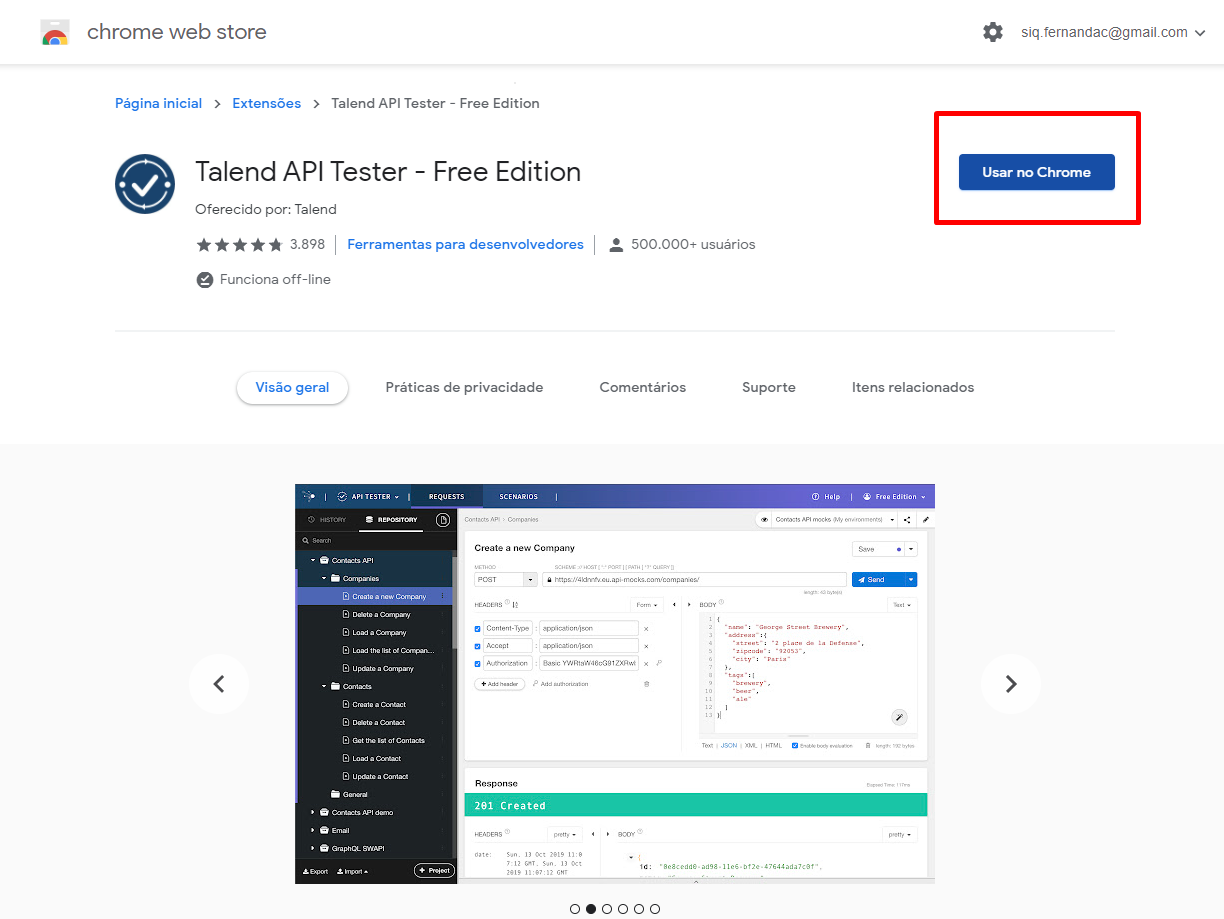Click the Chrome Web Store rainbow logo
This screenshot has width=1224, height=919.
pos(55,33)
